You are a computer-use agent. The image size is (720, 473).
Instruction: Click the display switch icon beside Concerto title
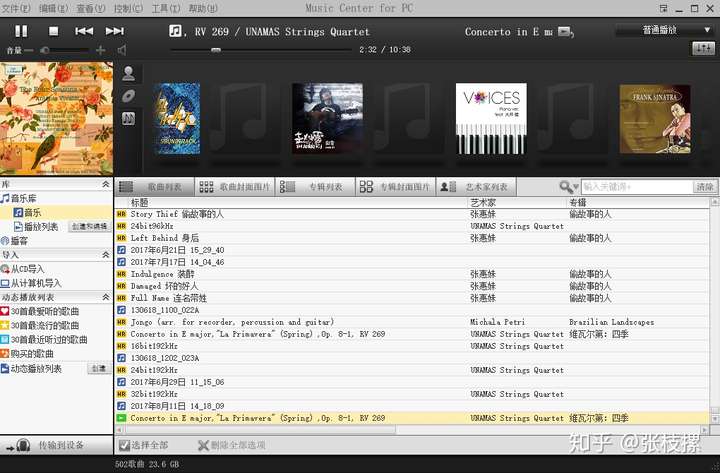[565, 32]
